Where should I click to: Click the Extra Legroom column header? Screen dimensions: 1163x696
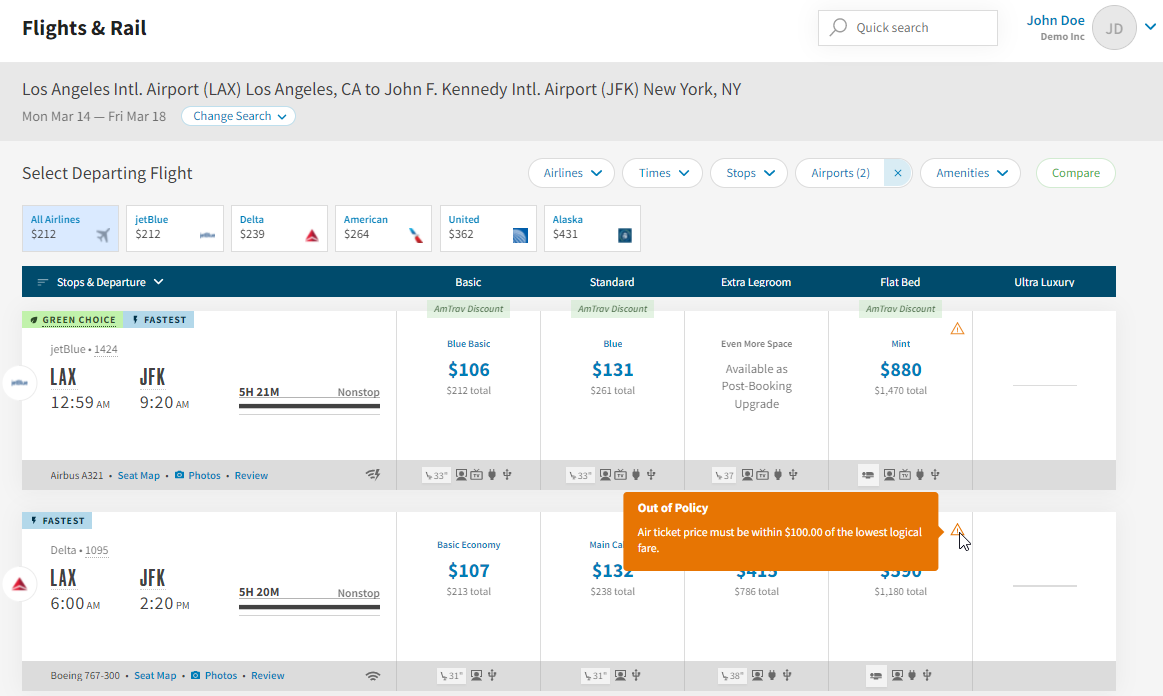click(756, 282)
